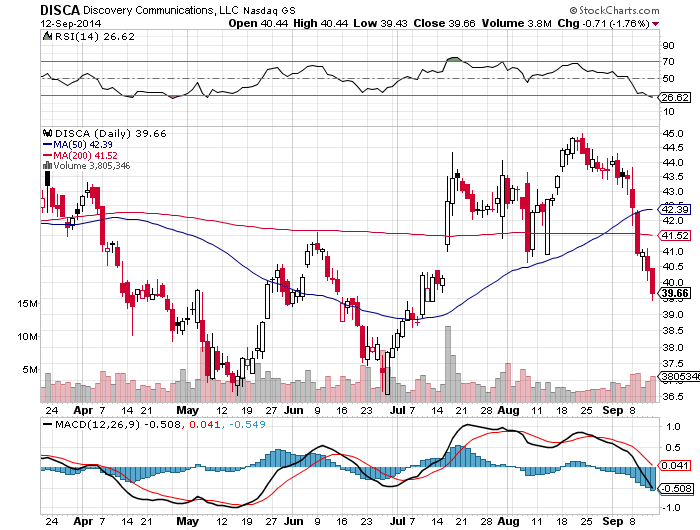
Task: Click the 'RSI(14) 26.62' label
Action: [95, 37]
